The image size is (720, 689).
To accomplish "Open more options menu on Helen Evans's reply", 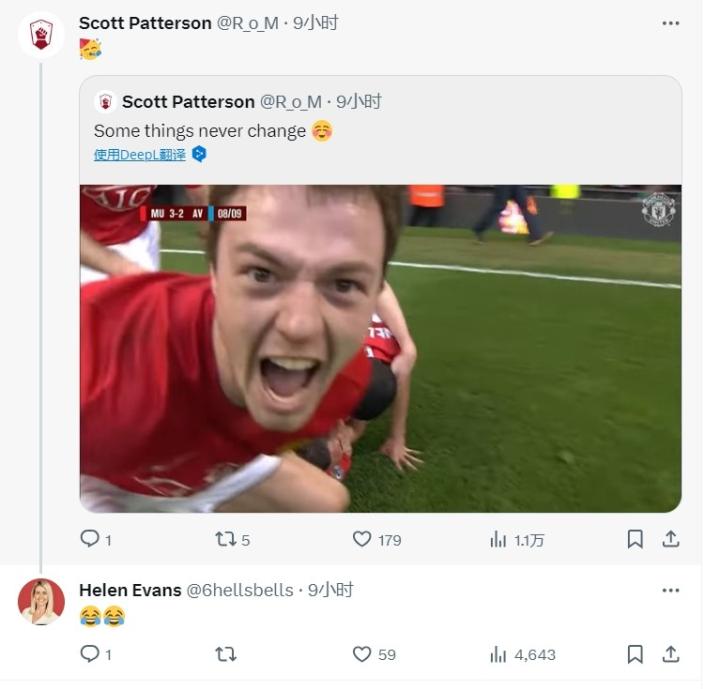I will tap(671, 590).
